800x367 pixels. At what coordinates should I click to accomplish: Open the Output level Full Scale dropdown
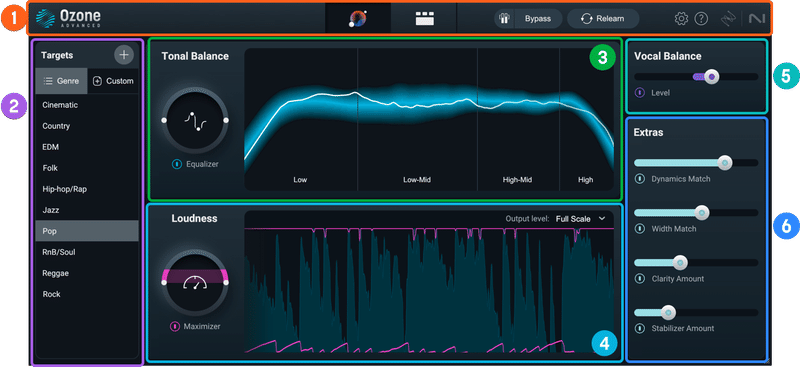pos(581,218)
